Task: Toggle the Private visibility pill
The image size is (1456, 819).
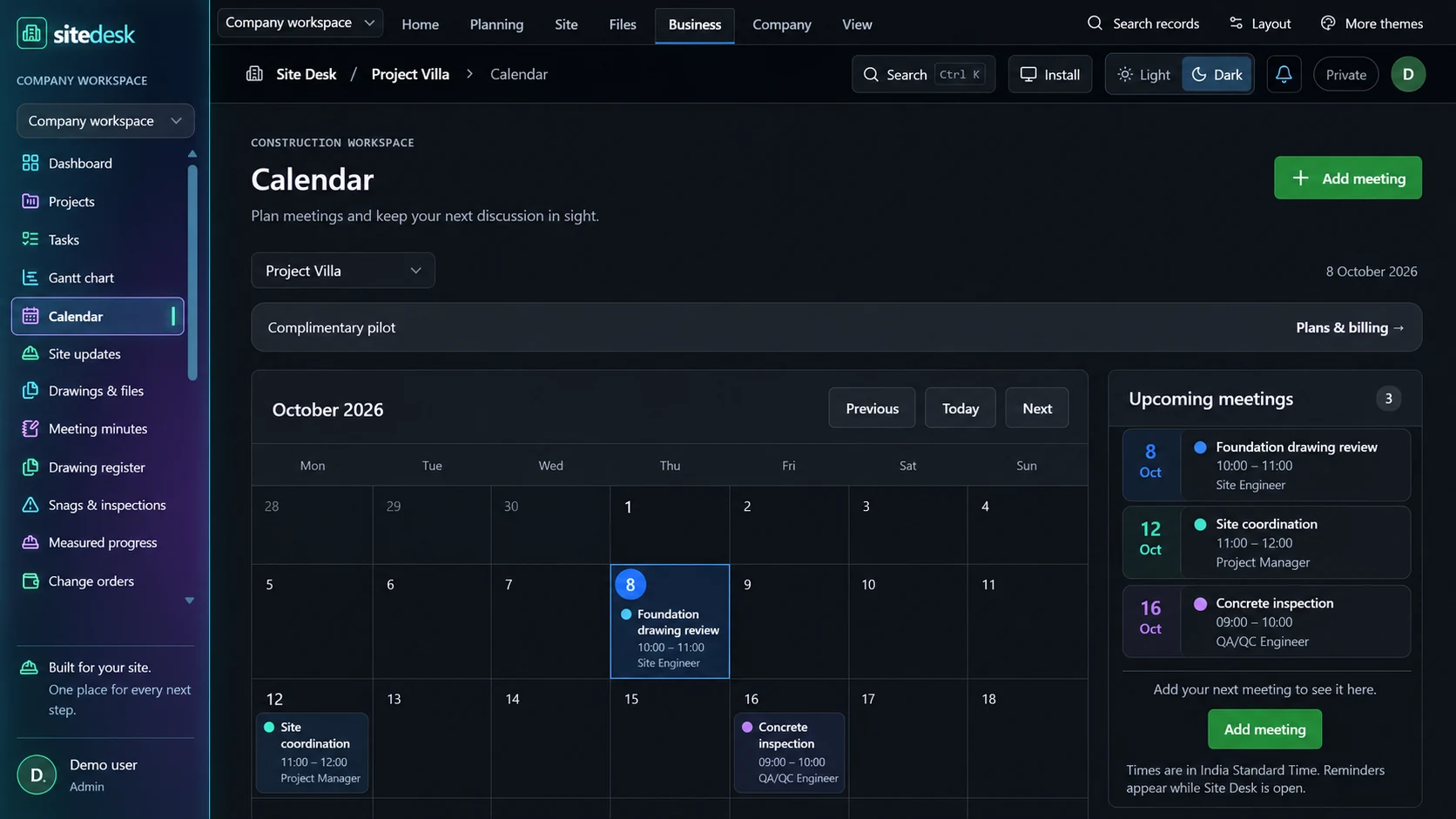Action: pyautogui.click(x=1345, y=75)
